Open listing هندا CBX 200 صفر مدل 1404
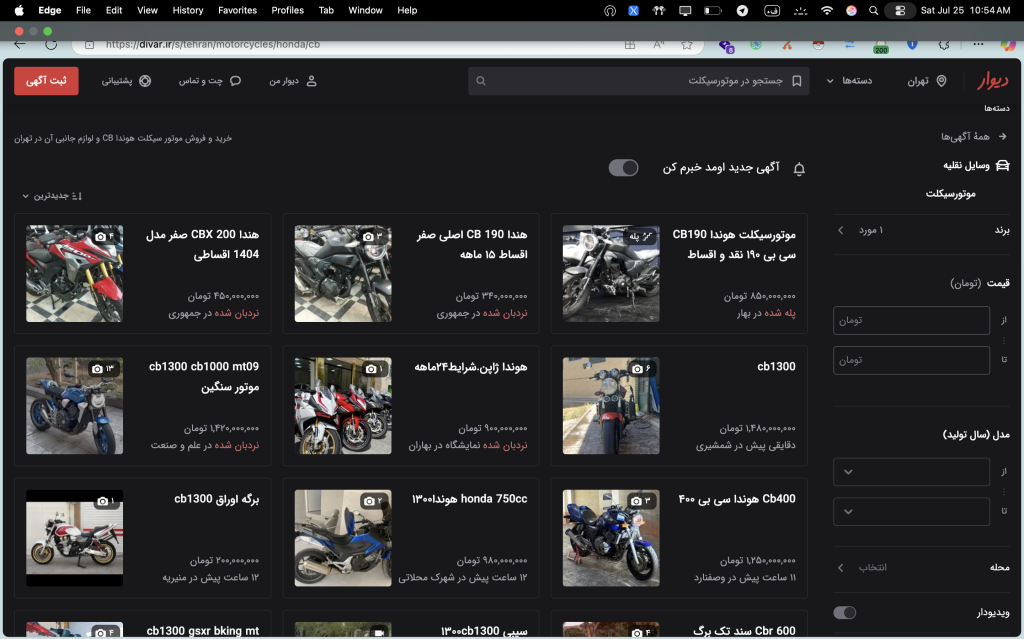This screenshot has width=1024, height=639. 142,274
